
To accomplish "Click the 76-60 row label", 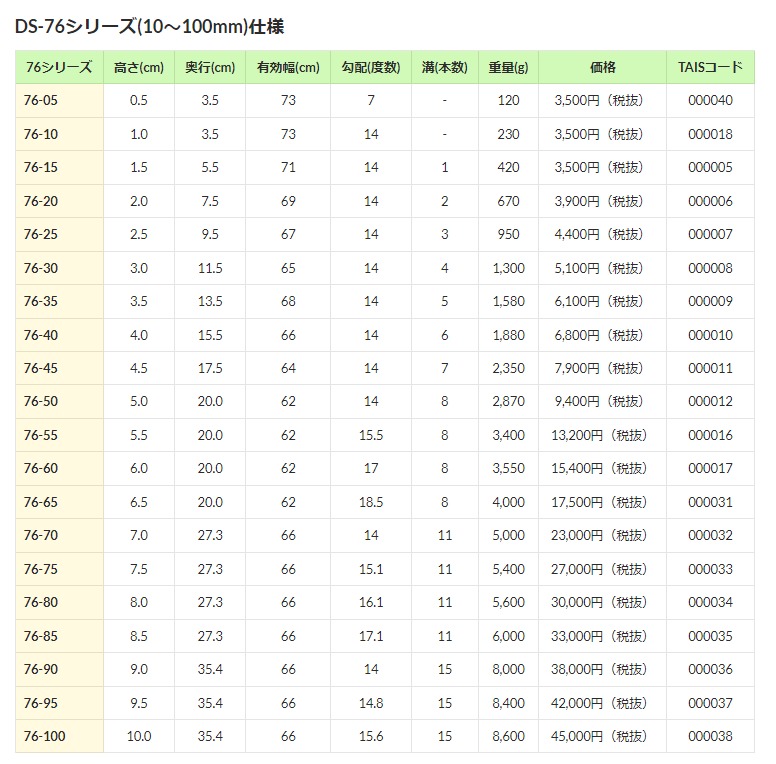I will (x=41, y=468).
